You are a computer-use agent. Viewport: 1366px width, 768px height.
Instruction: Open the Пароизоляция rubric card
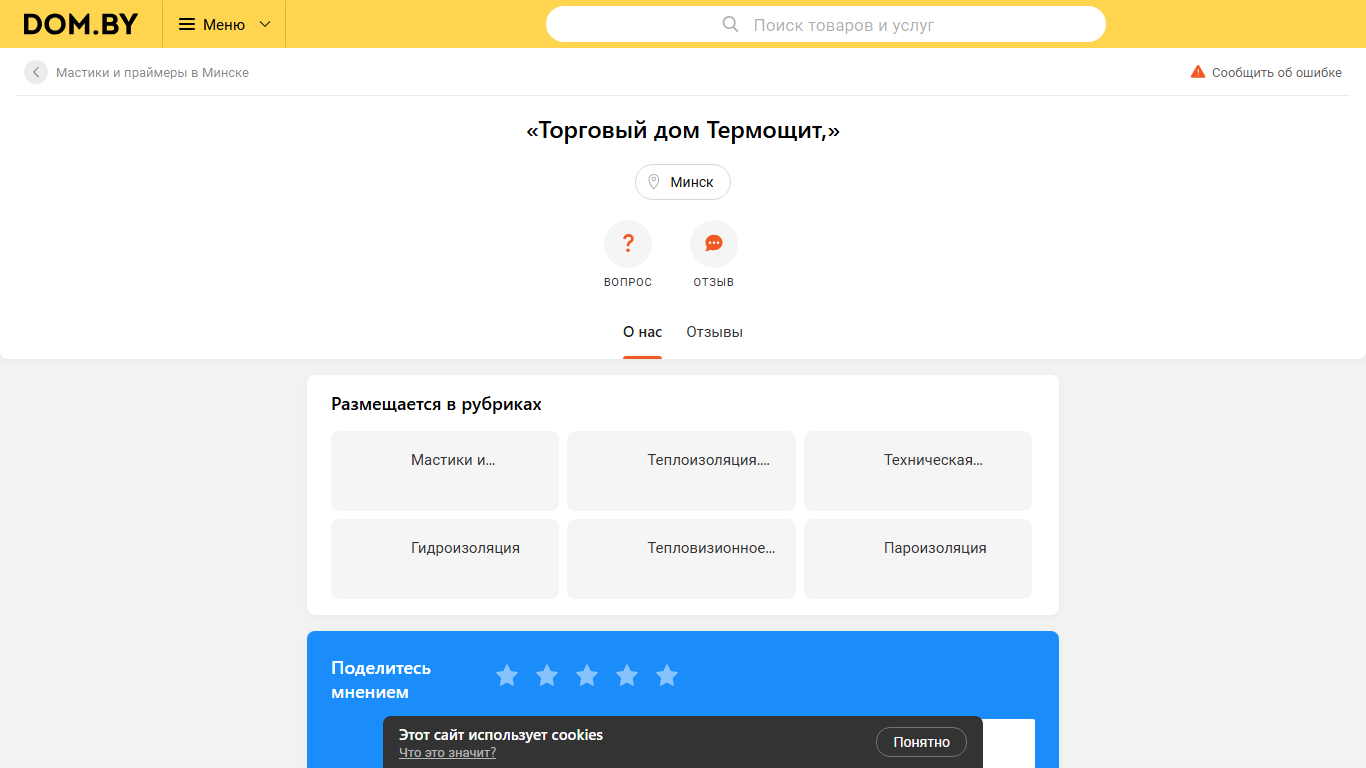coord(918,559)
